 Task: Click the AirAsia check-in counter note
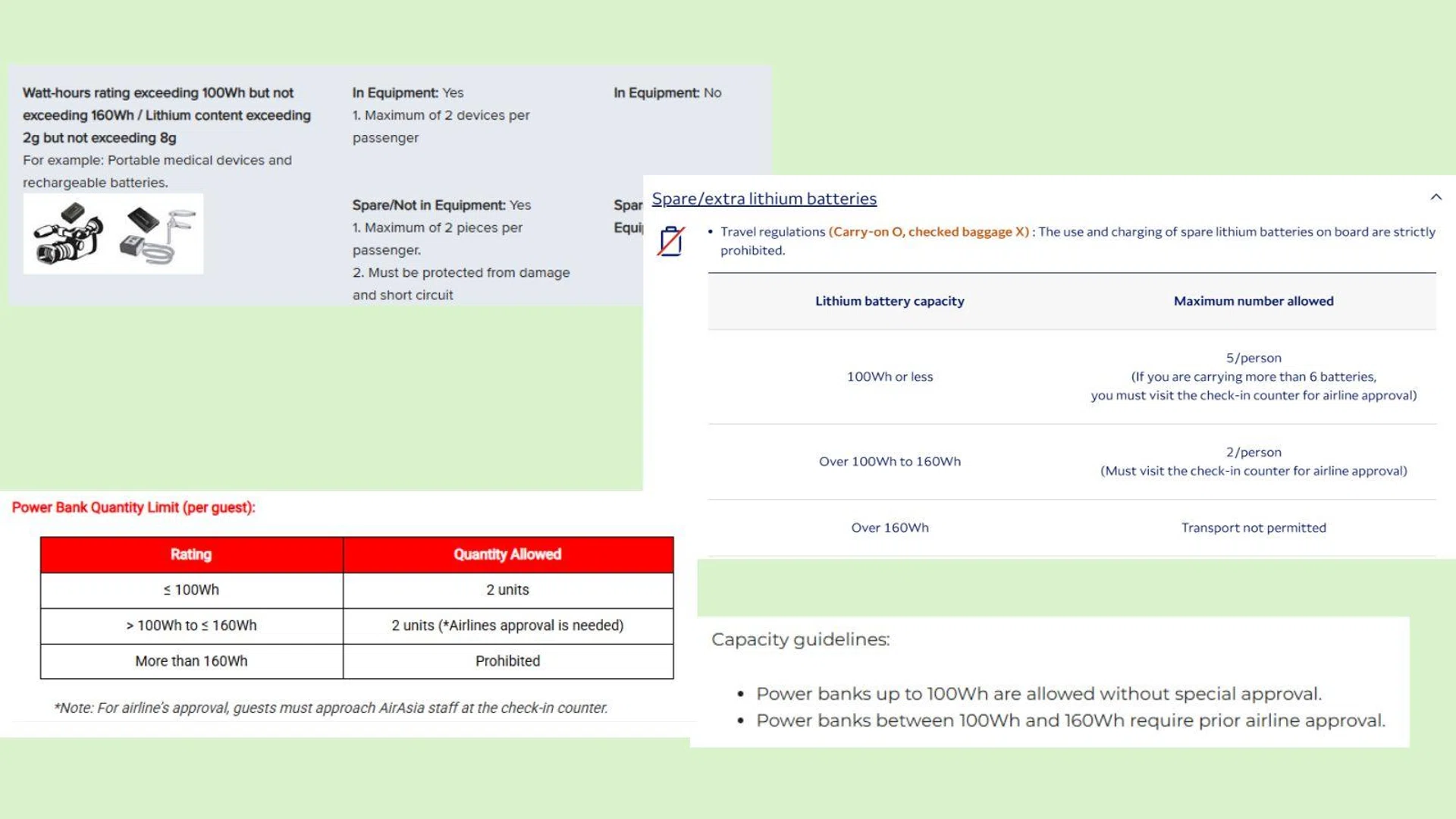tap(331, 708)
